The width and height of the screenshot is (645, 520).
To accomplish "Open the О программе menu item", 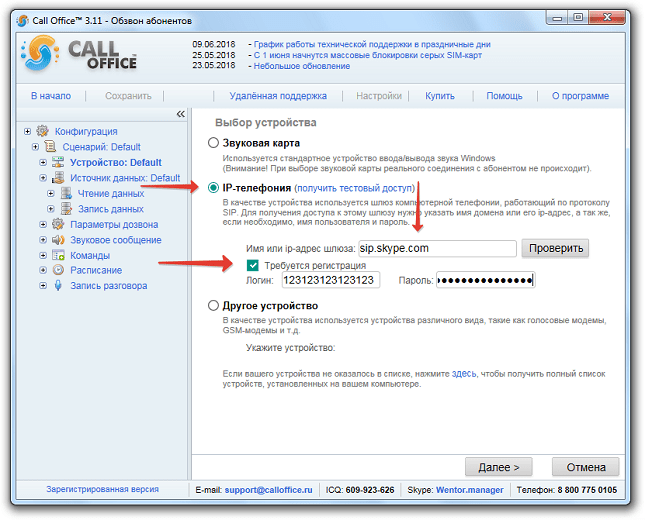I will tap(580, 96).
